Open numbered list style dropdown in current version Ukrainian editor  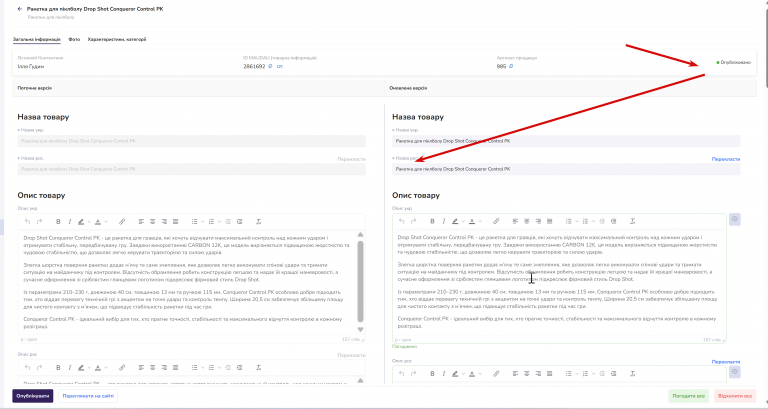coord(219,221)
